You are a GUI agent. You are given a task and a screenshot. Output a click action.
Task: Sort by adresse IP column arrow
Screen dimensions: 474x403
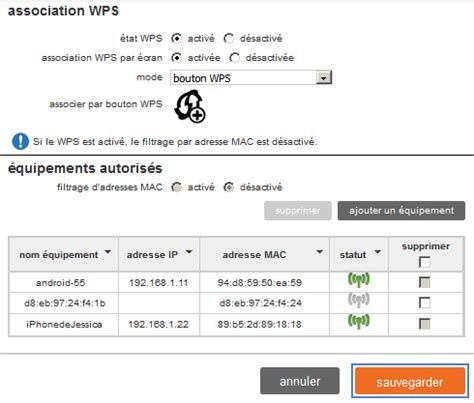189,252
